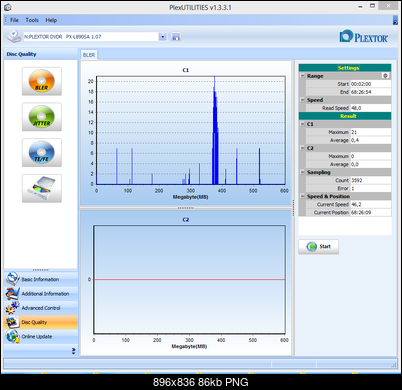This screenshot has width=402, height=390.
Task: Select the BLER disc test icon
Action: [42, 81]
